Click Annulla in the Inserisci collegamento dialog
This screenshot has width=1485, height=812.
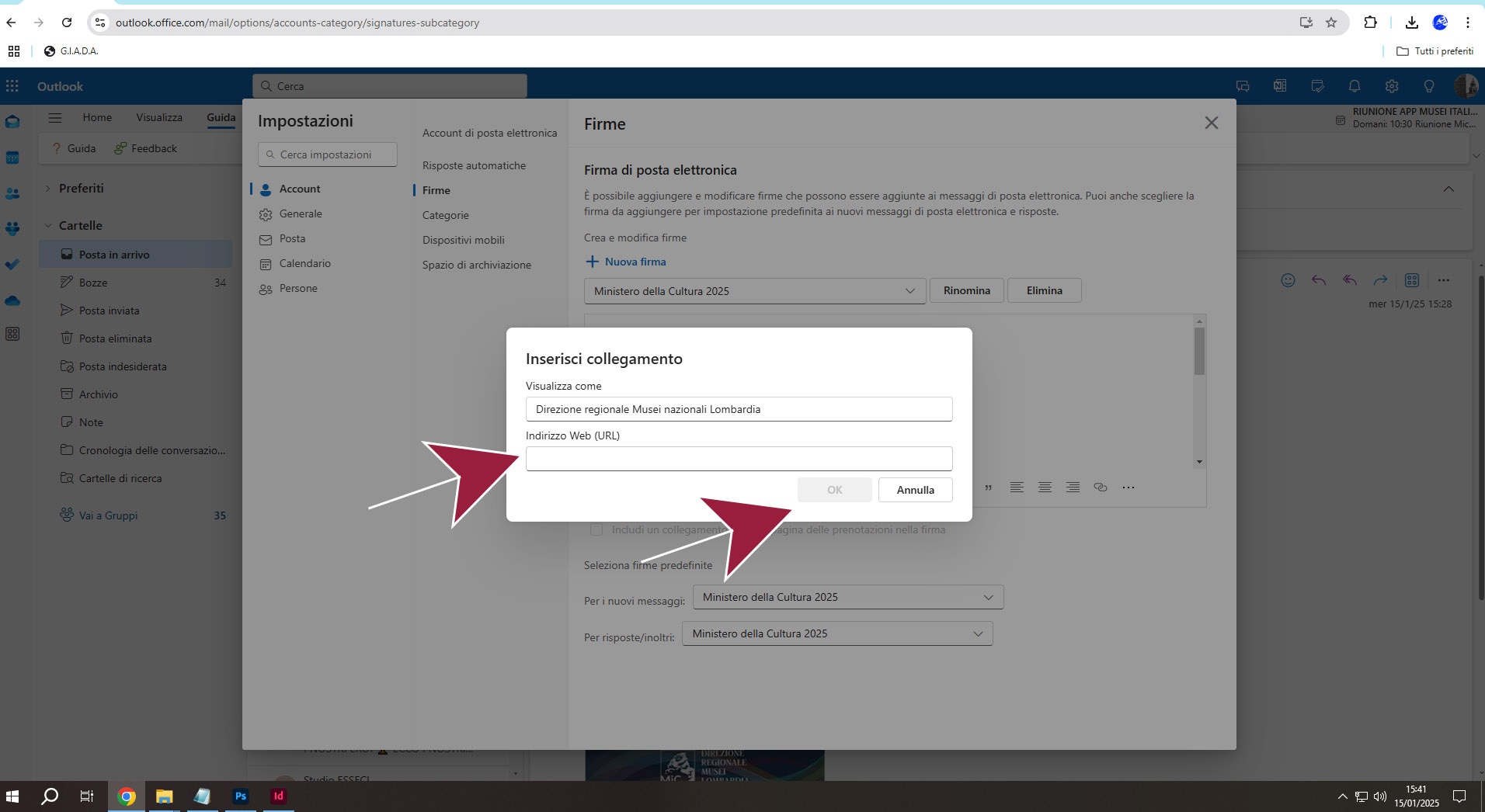point(915,490)
